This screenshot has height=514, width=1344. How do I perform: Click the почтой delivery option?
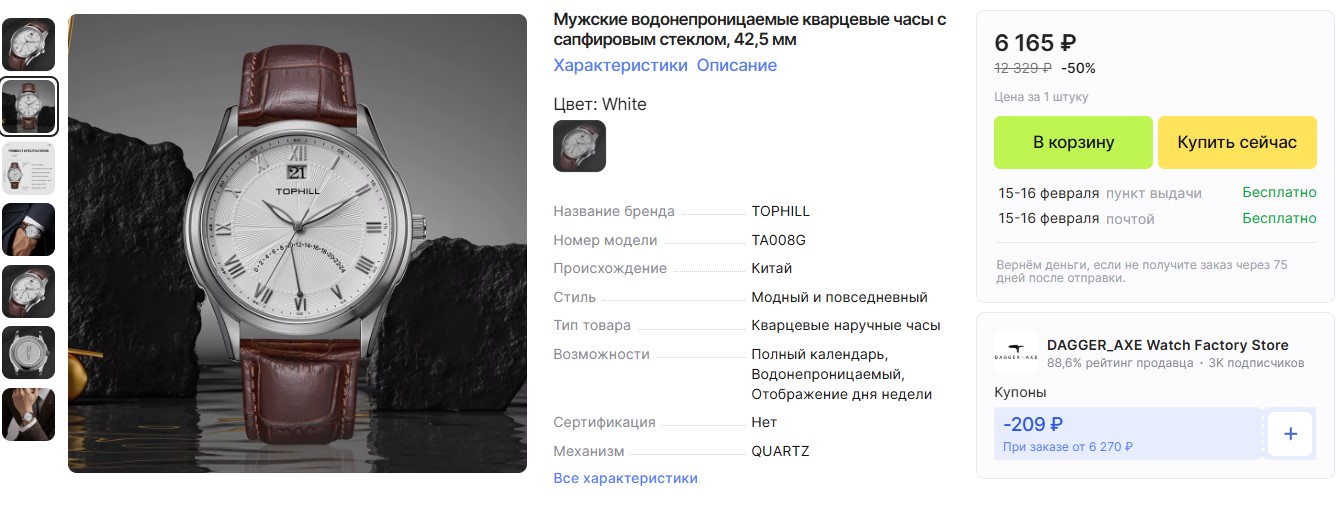pyautogui.click(x=1130, y=218)
